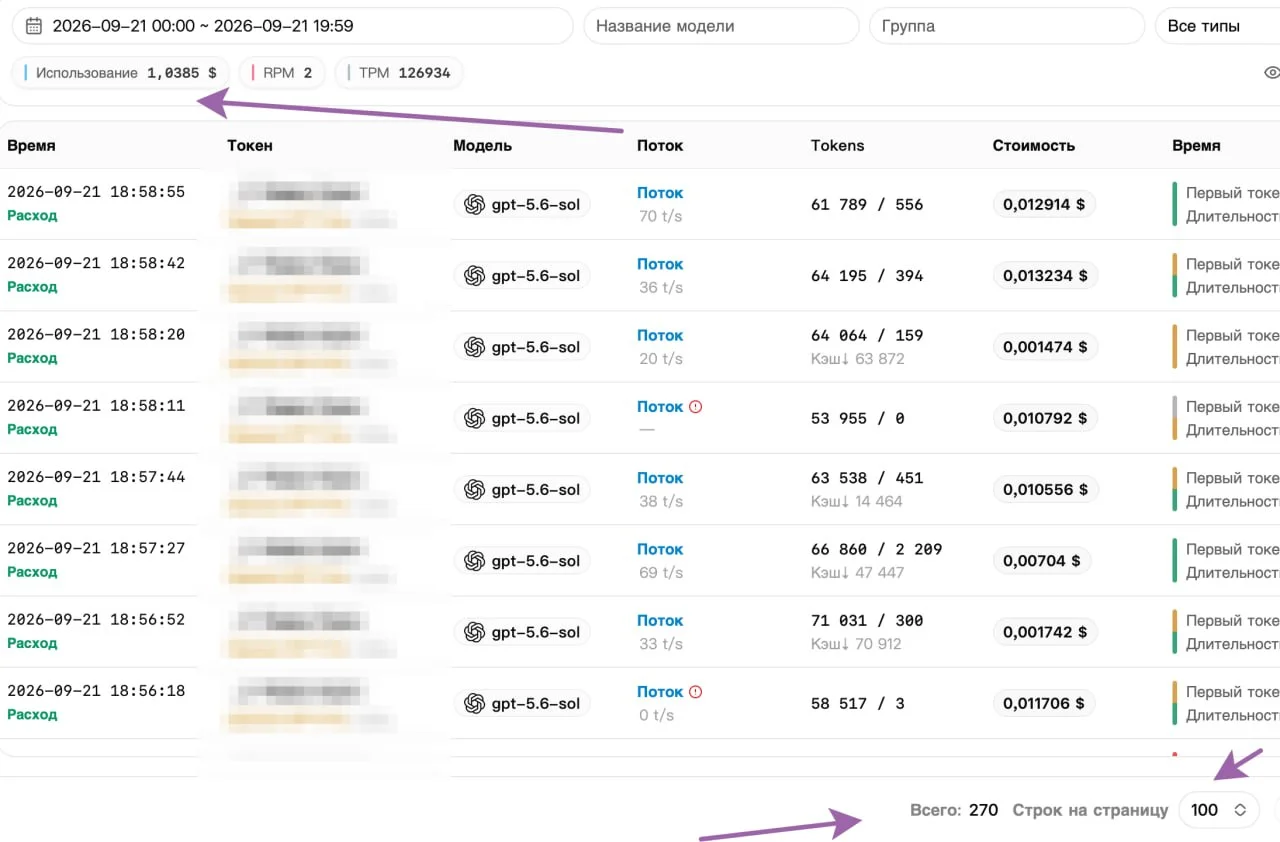The width and height of the screenshot is (1280, 842).
Task: Open the date range picker field
Action: 293,26
